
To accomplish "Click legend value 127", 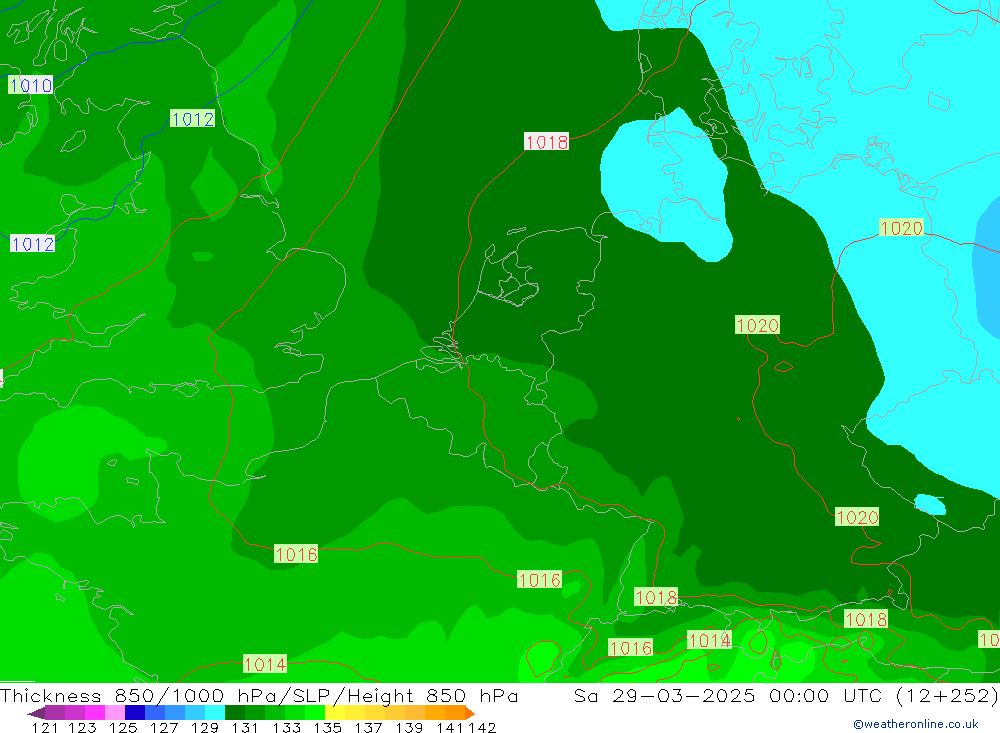I will 164,727.
